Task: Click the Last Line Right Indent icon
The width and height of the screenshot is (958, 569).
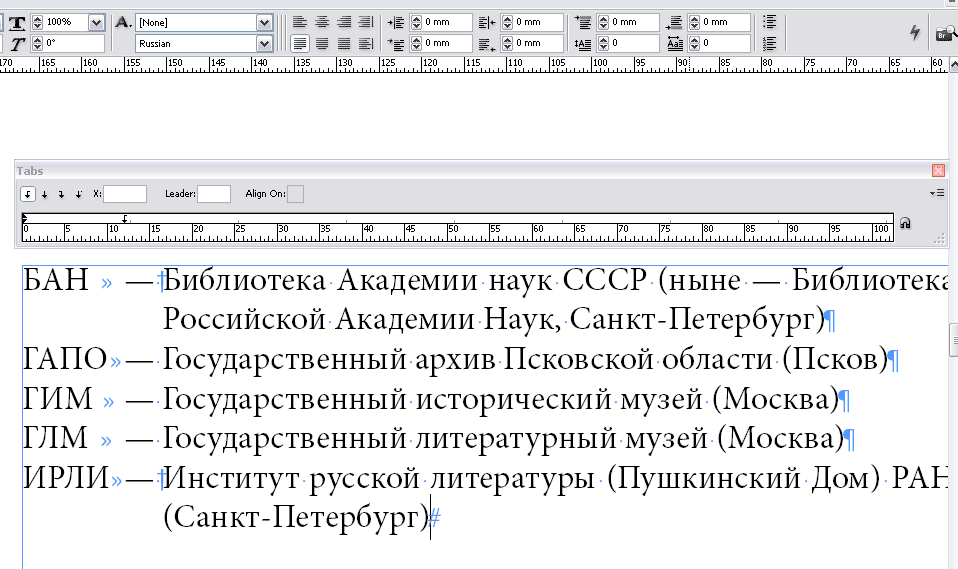Action: (x=487, y=43)
